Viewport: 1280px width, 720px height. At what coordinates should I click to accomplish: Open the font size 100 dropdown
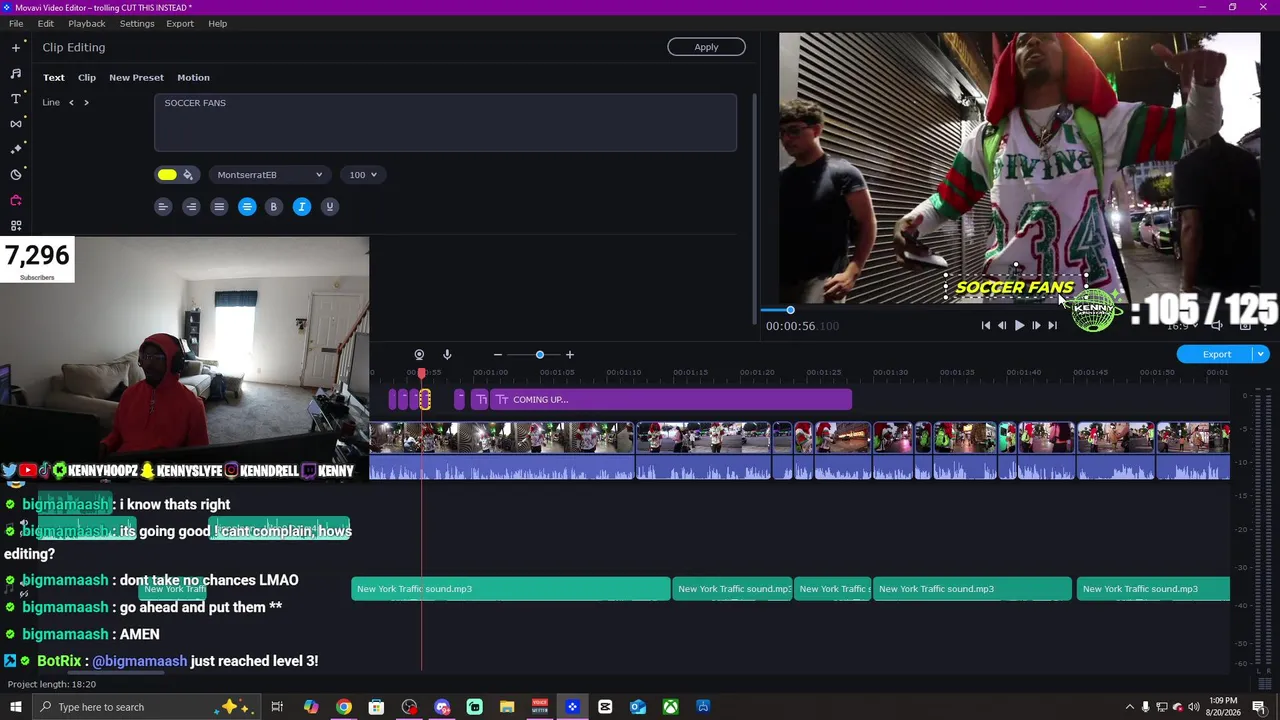[x=362, y=175]
